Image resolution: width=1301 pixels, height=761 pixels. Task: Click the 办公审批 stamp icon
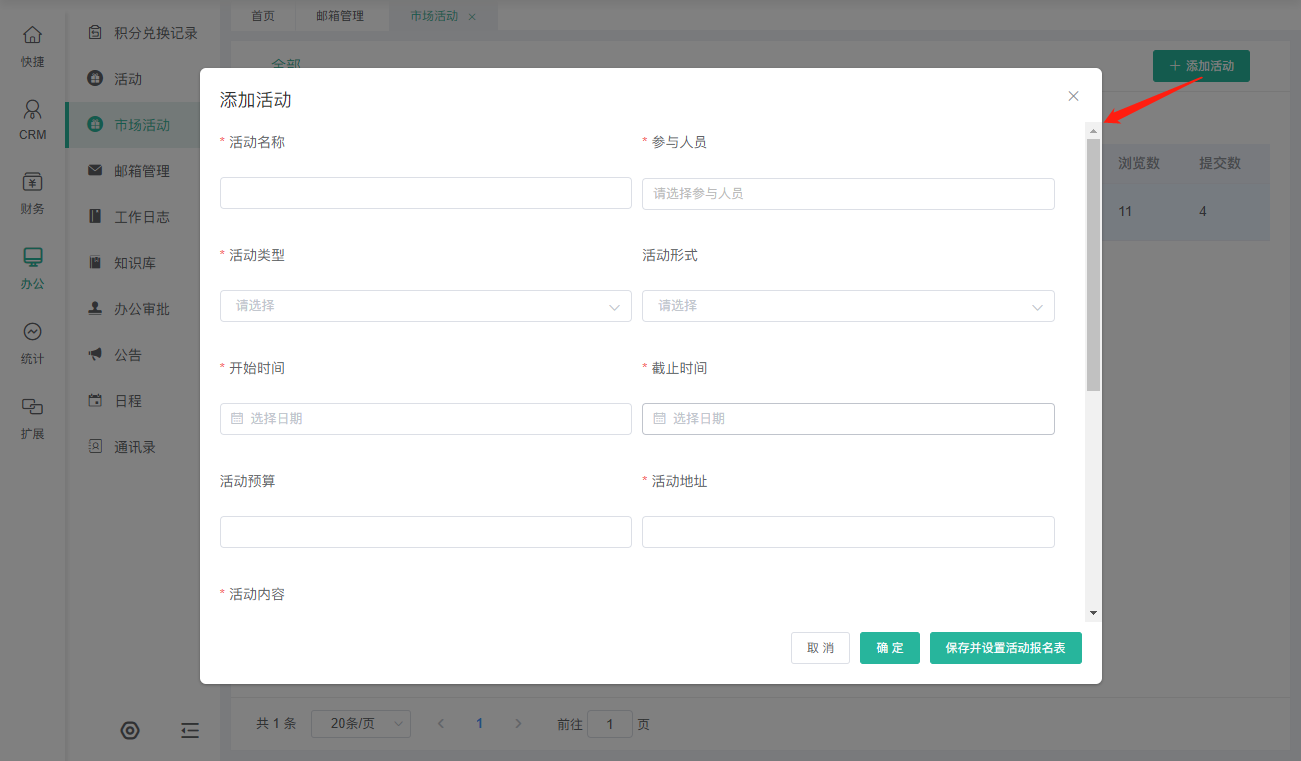[x=95, y=309]
